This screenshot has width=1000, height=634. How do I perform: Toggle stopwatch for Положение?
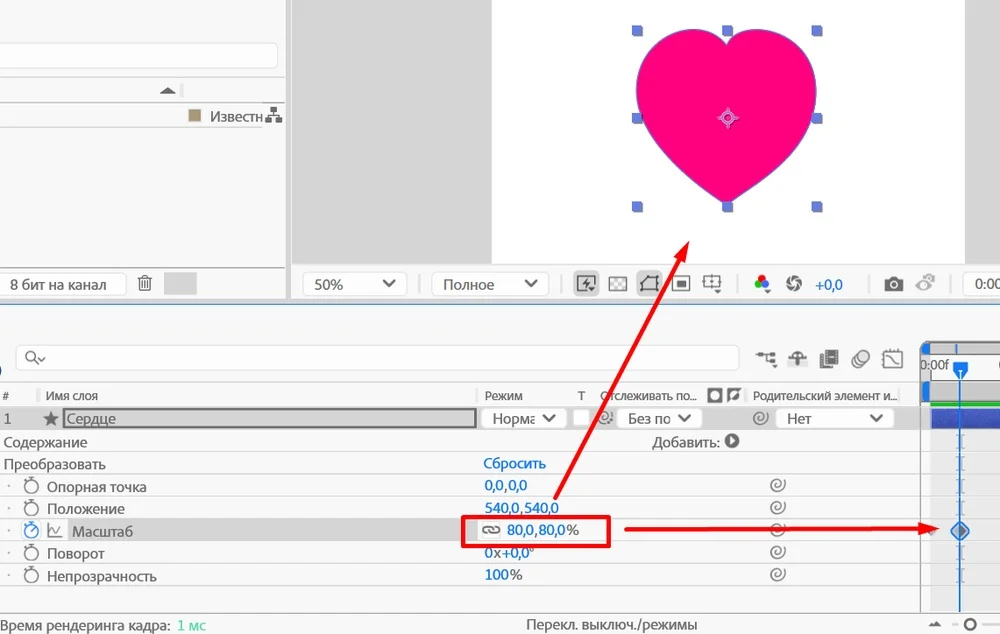pos(31,508)
